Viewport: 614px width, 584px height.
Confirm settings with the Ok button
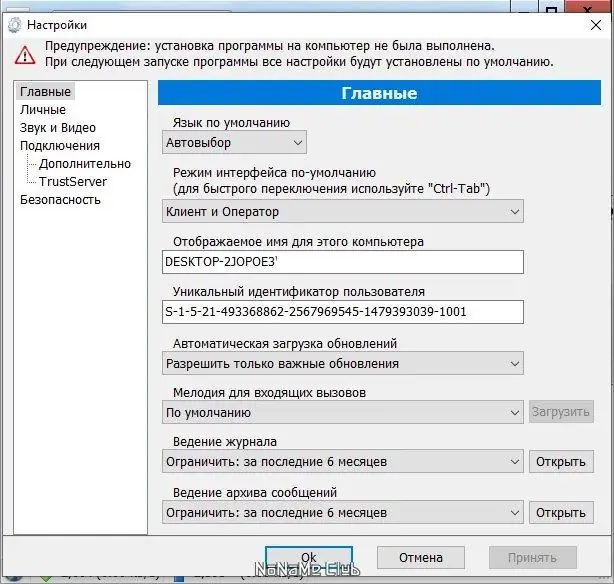tap(309, 557)
